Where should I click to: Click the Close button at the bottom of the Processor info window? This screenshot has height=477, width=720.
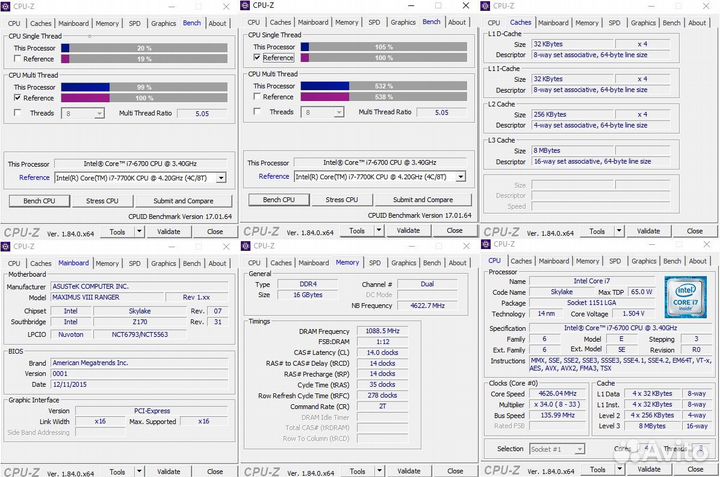pyautogui.click(x=695, y=469)
